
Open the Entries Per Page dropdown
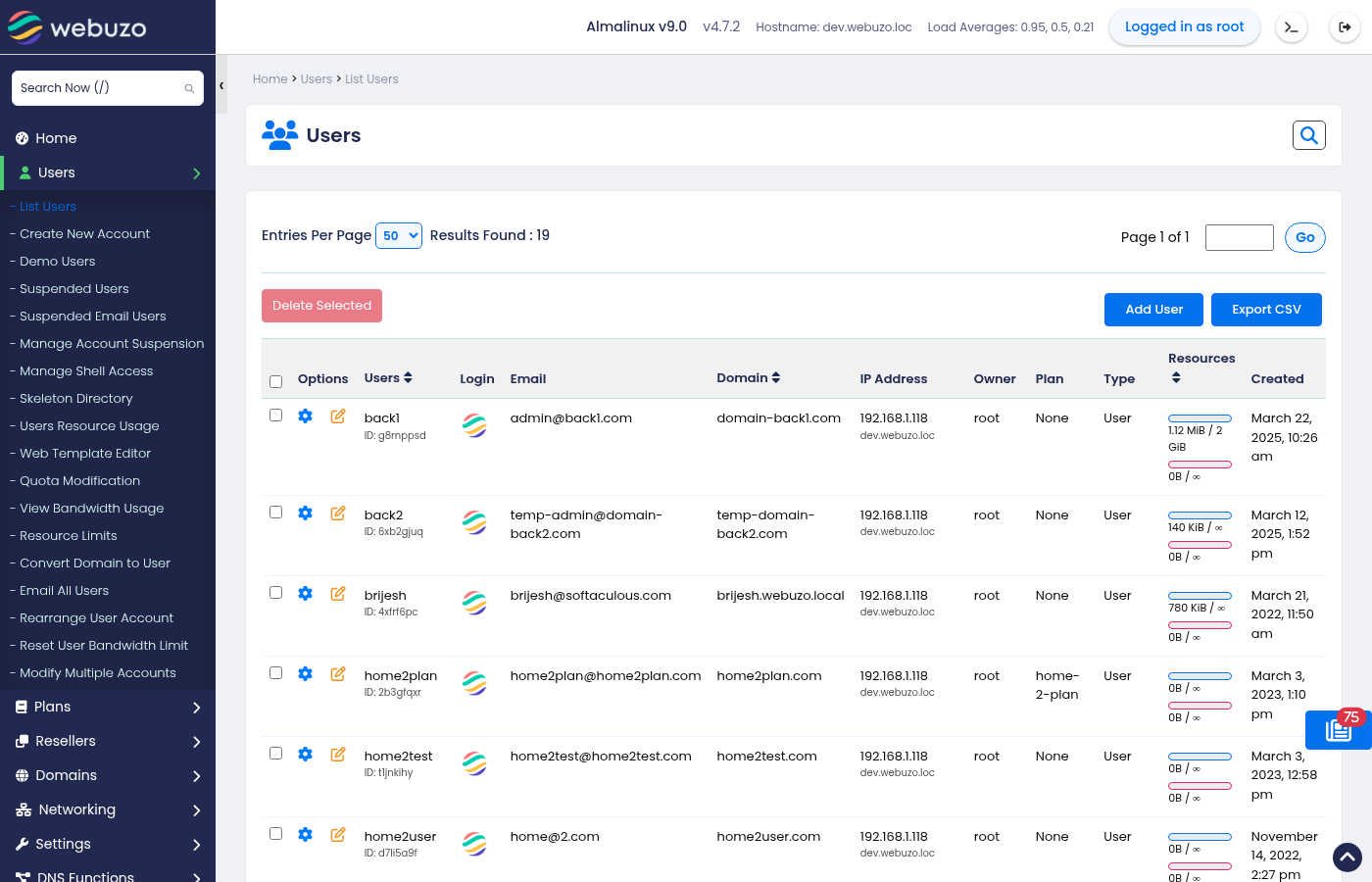pos(399,235)
